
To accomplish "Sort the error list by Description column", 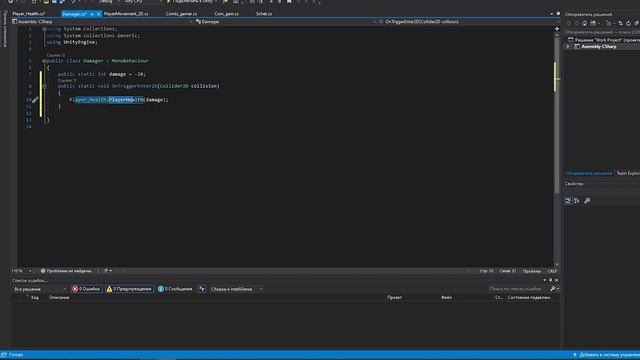I will click(x=59, y=298).
